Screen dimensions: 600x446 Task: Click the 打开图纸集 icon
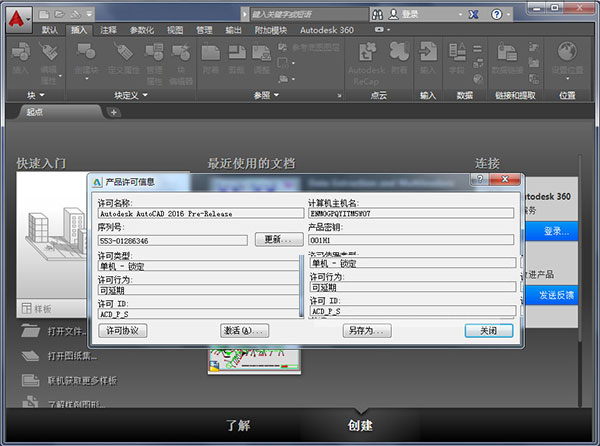pyautogui.click(x=31, y=356)
